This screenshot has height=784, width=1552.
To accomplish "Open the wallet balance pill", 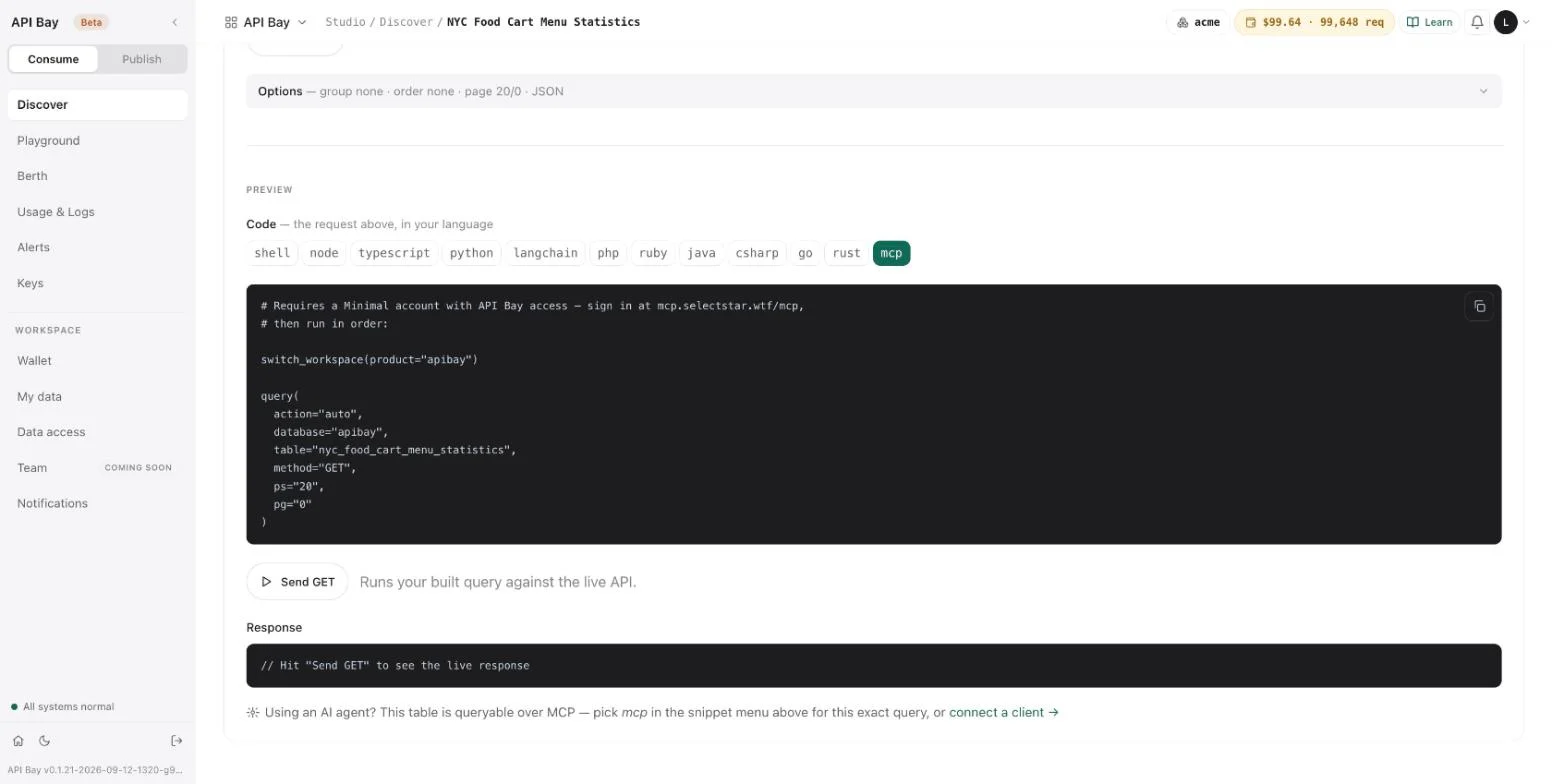I will point(1314,22).
